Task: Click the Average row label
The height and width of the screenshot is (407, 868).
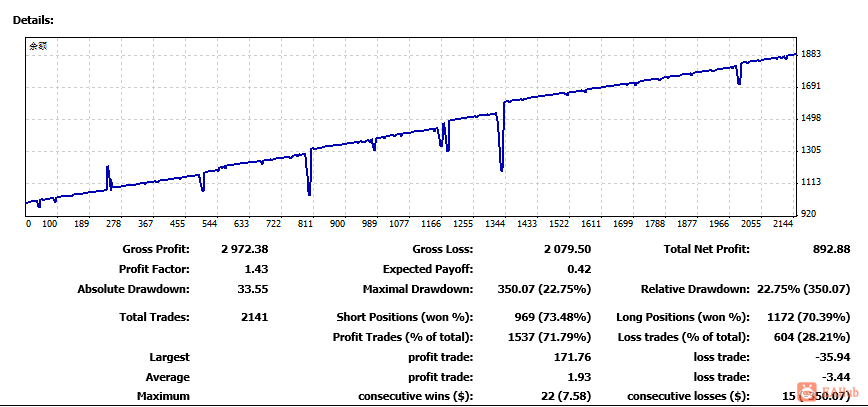Action: click(x=168, y=378)
